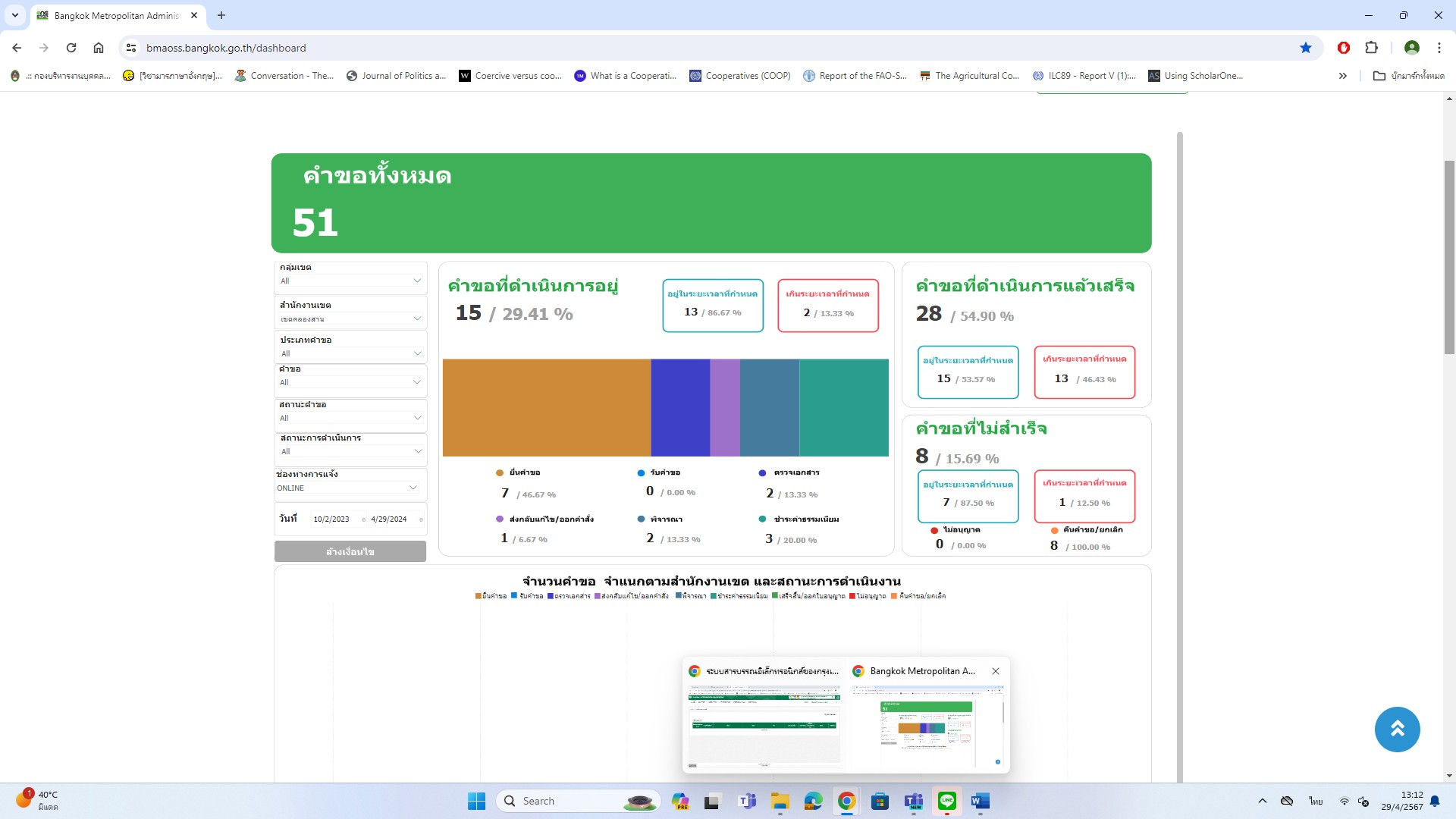Expand the ช่องทางการแจ้ง ONLINE dropdown

pos(347,488)
